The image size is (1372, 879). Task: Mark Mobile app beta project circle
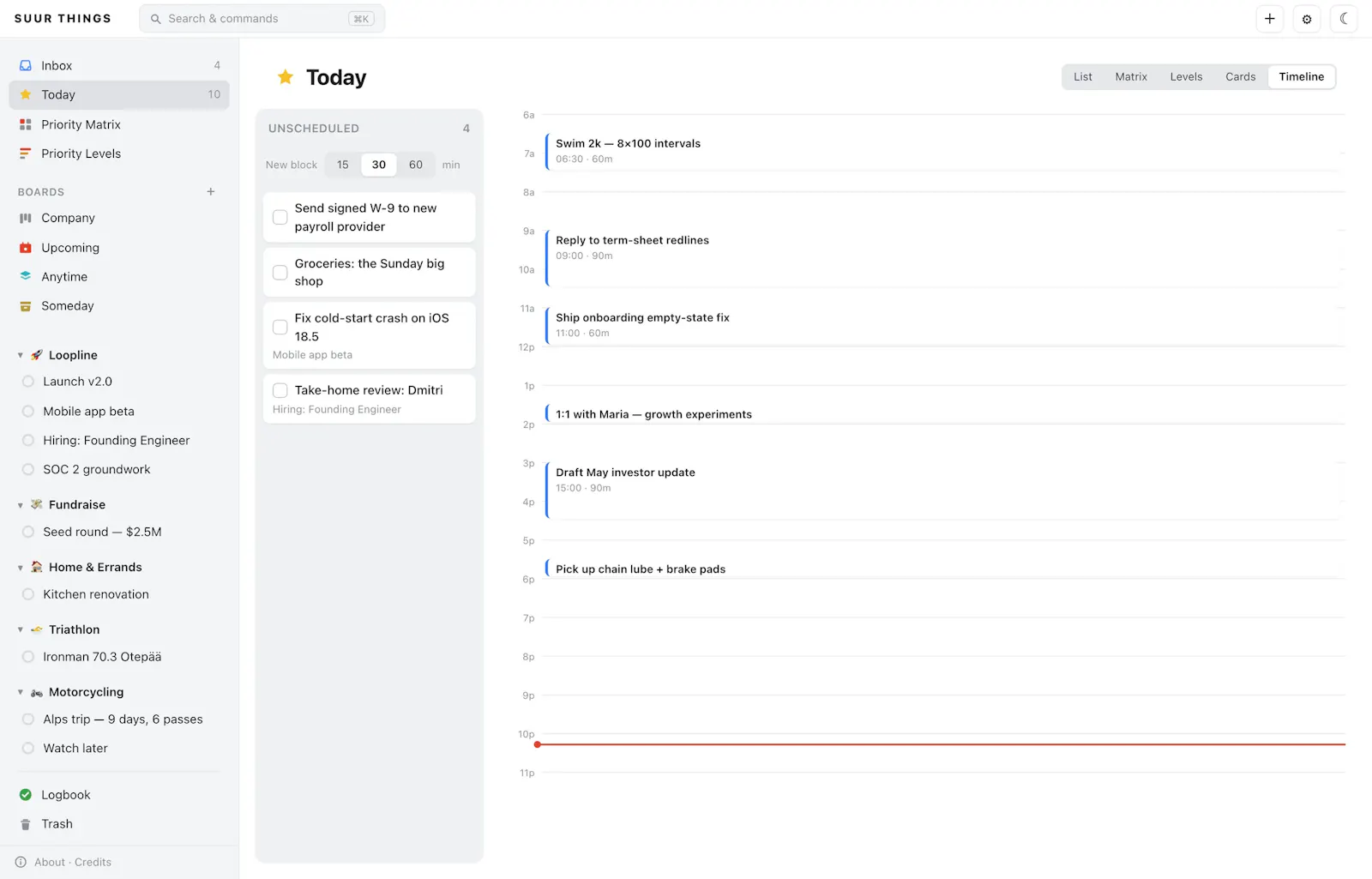pyautogui.click(x=28, y=412)
